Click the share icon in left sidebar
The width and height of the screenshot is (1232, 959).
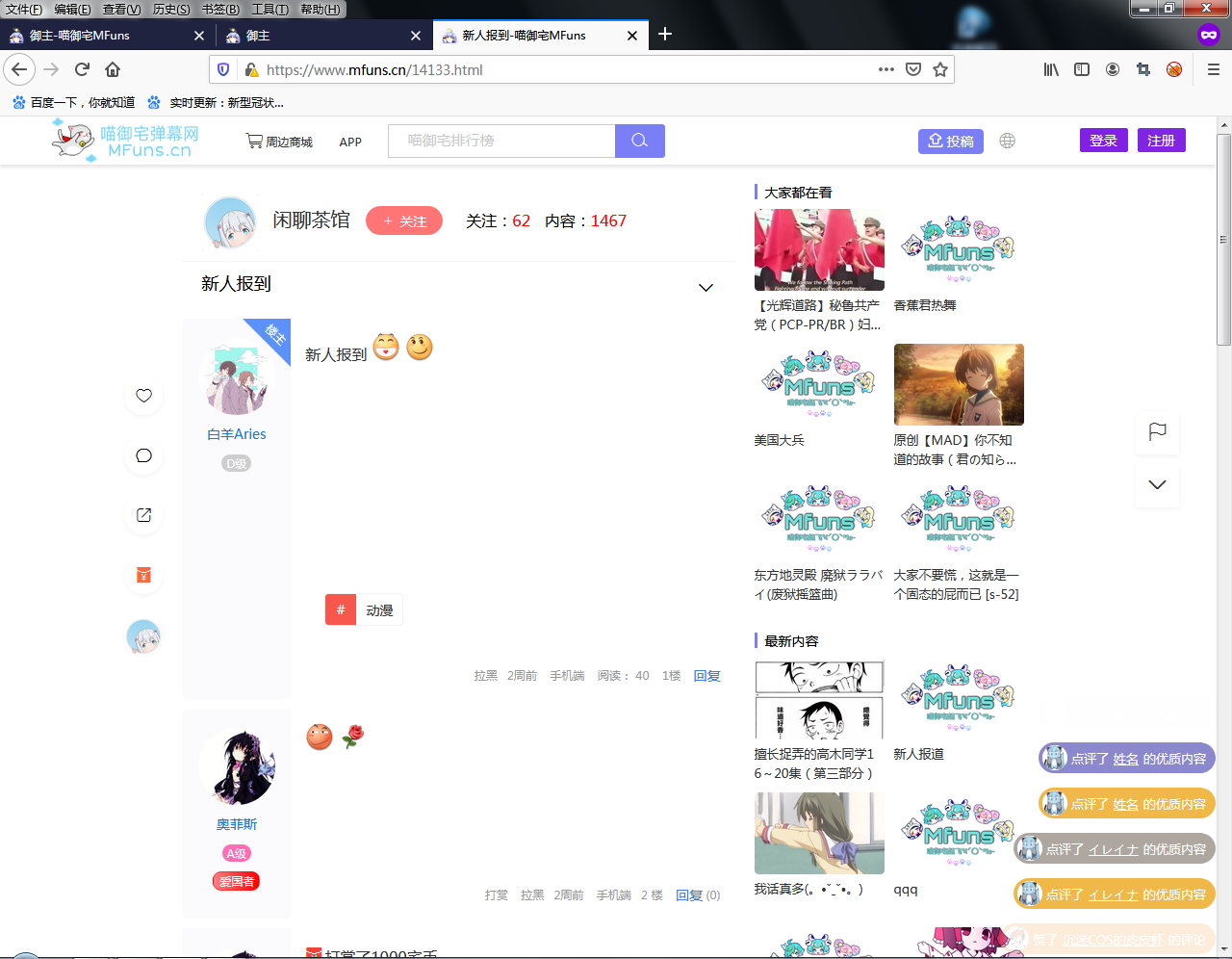[143, 515]
